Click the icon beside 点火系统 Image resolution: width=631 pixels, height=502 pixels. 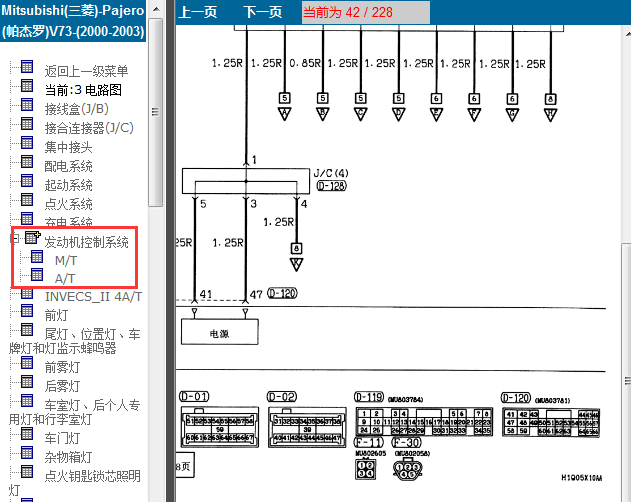pos(27,199)
